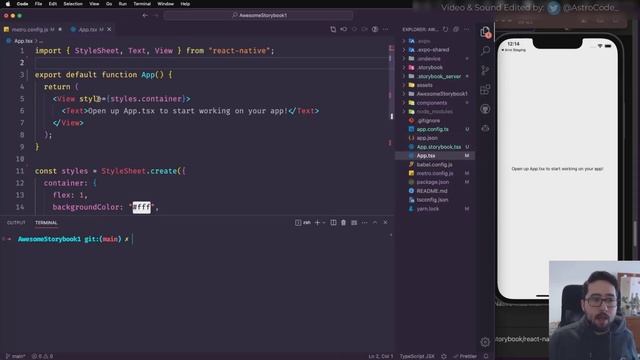
Task: Expand the .storybook_server folder
Action: 435,76
